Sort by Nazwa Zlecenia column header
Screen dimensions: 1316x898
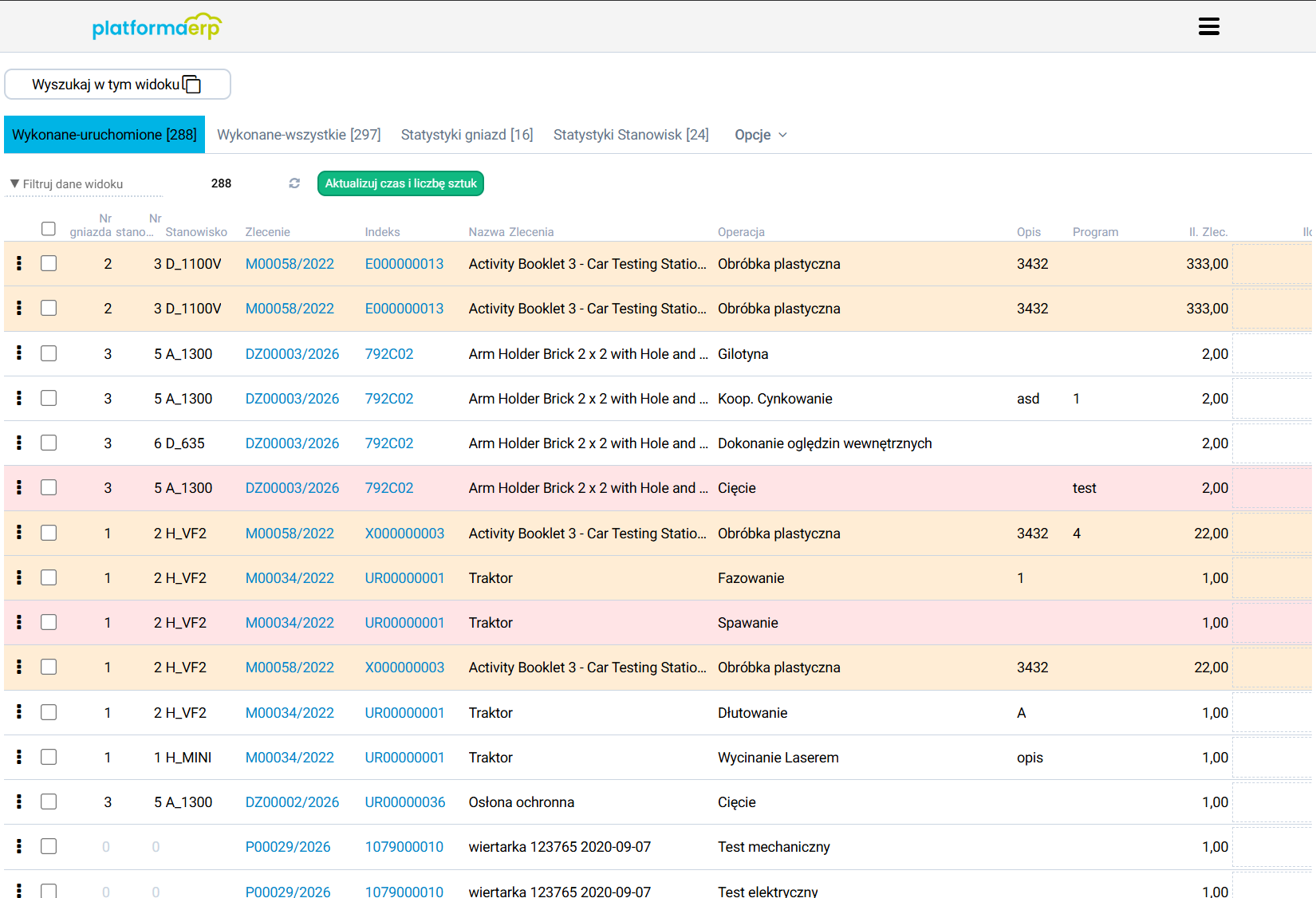click(511, 232)
